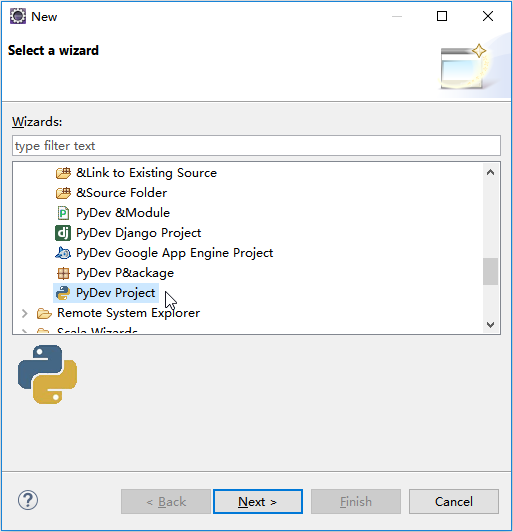This screenshot has height=532, width=513.
Task: Click the Remote System Explorer folder icon
Action: tap(44, 313)
